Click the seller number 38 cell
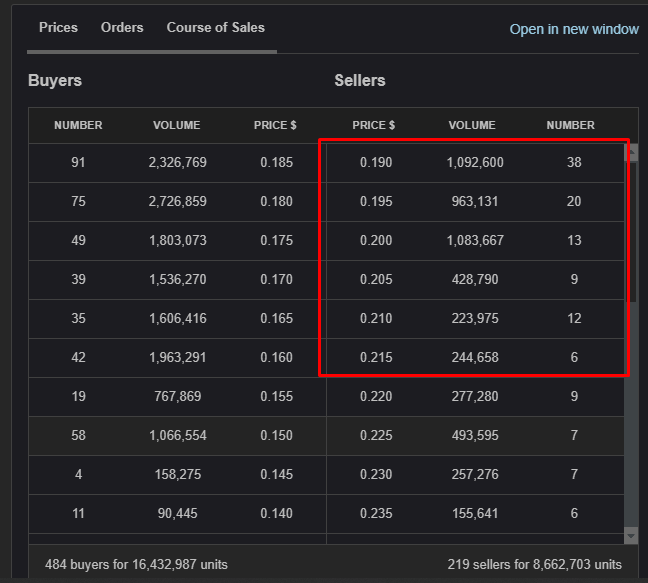This screenshot has width=648, height=583. click(574, 162)
